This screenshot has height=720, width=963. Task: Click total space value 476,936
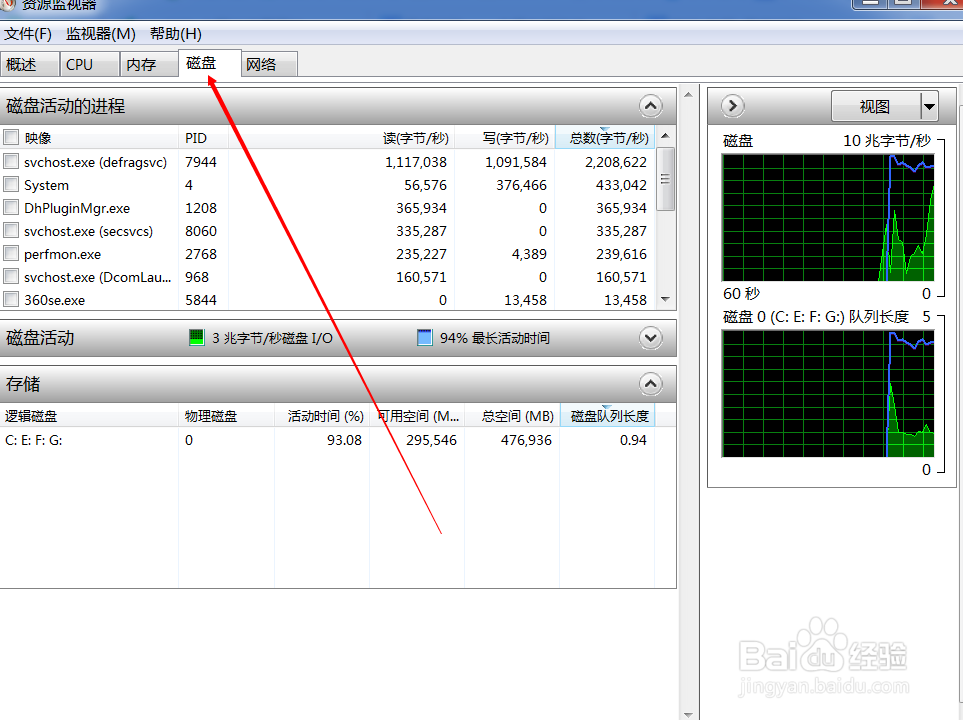tap(526, 440)
